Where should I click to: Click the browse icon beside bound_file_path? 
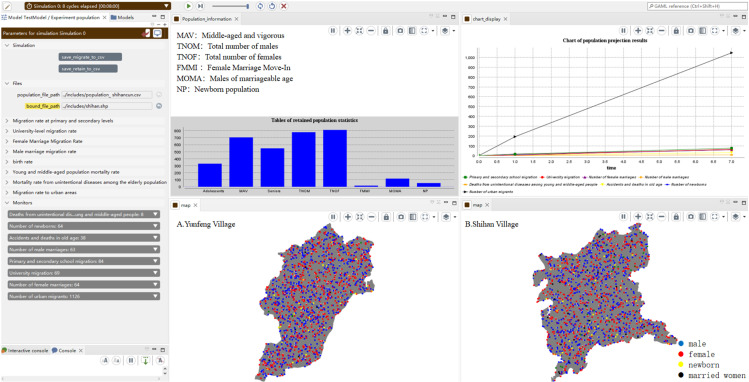pos(159,106)
